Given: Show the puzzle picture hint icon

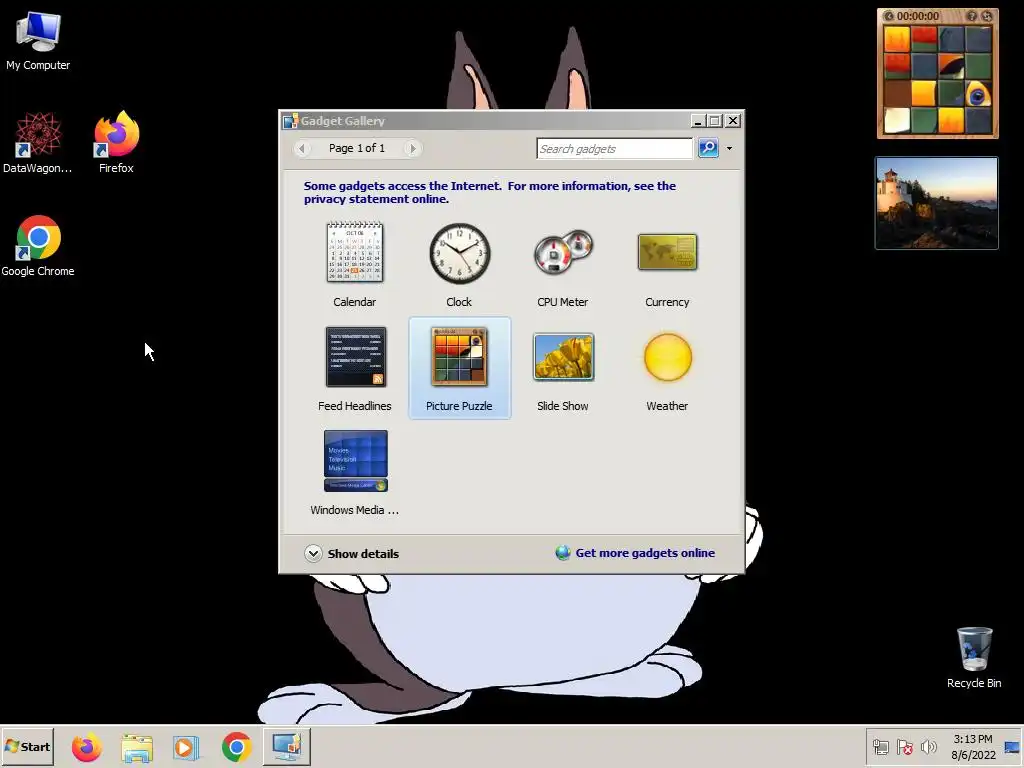Looking at the screenshot, I should (972, 16).
